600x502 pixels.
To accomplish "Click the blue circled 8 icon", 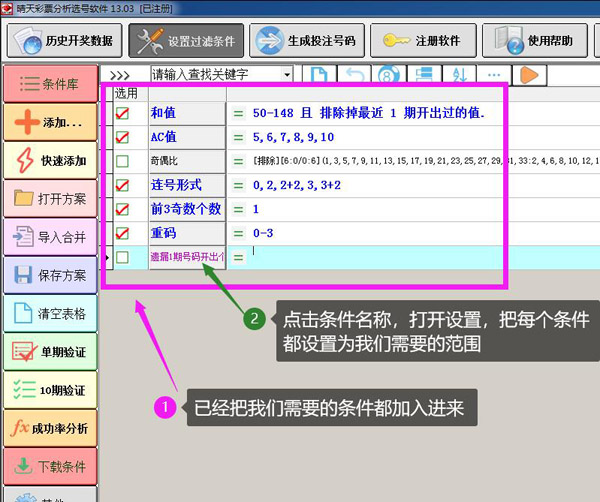I will tap(388, 75).
